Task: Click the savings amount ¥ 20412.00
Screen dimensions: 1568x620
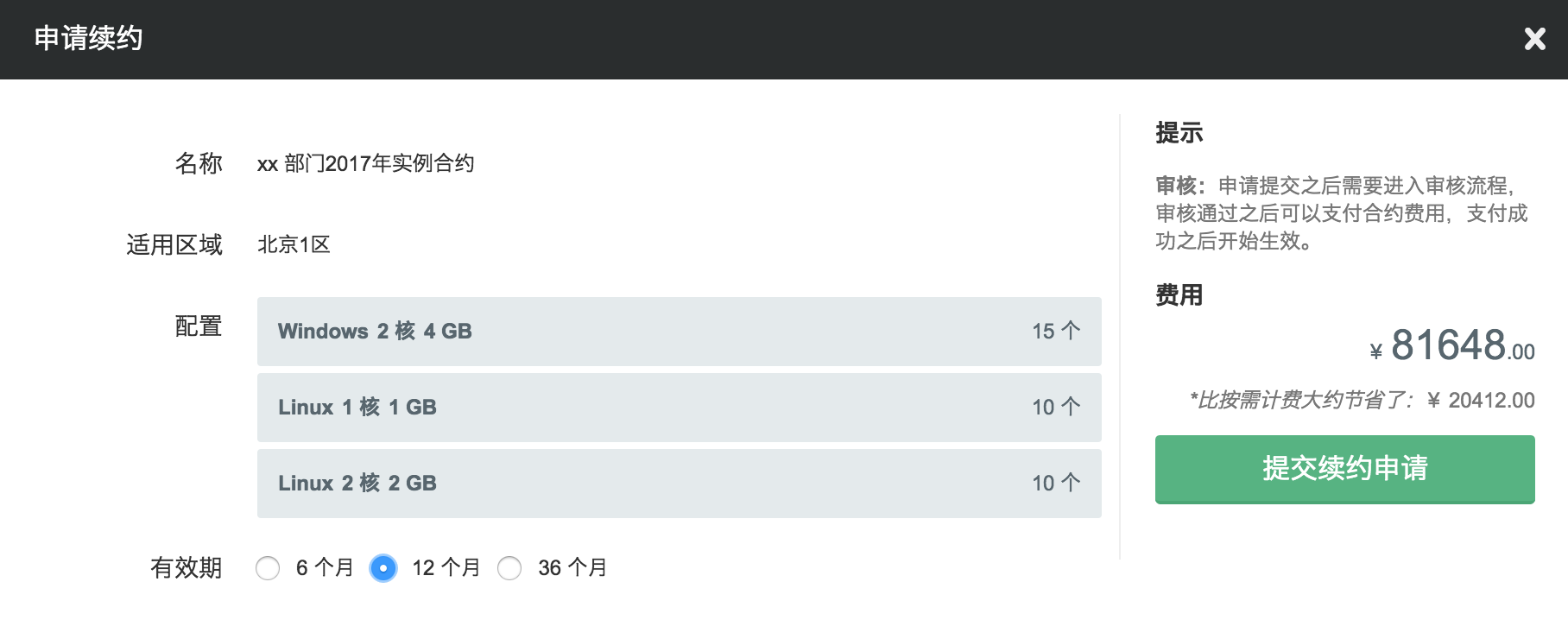Action: tap(1481, 400)
